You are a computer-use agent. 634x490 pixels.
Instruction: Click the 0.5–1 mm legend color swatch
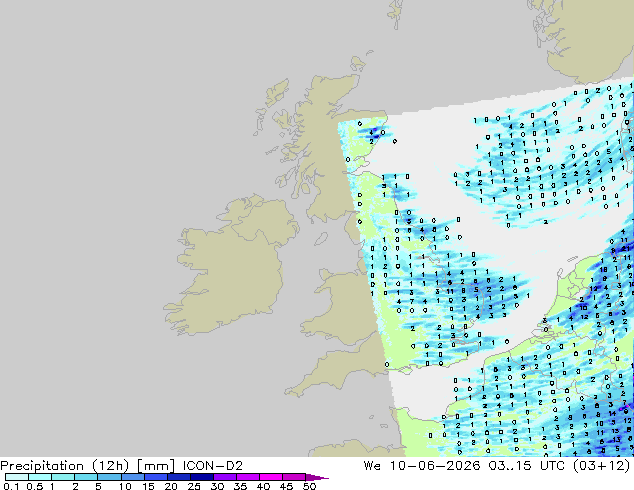40,477
